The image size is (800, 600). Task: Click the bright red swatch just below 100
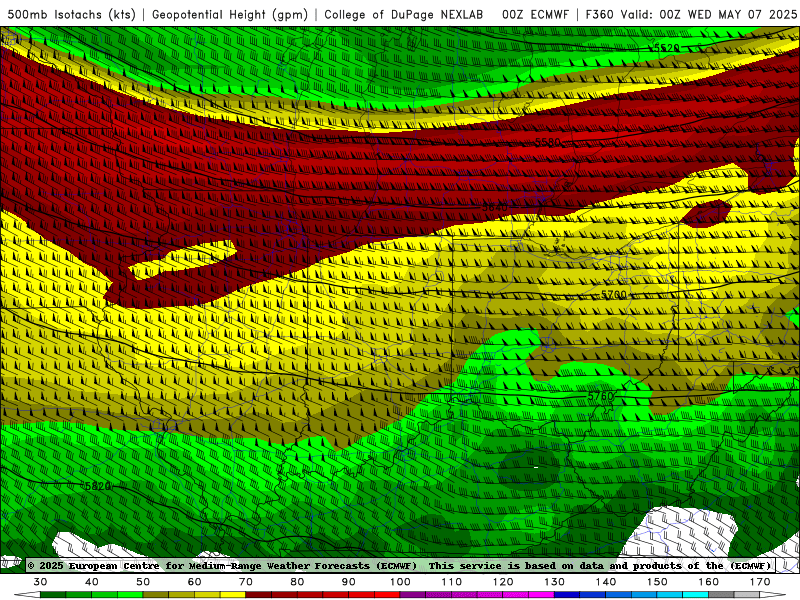click(x=387, y=595)
